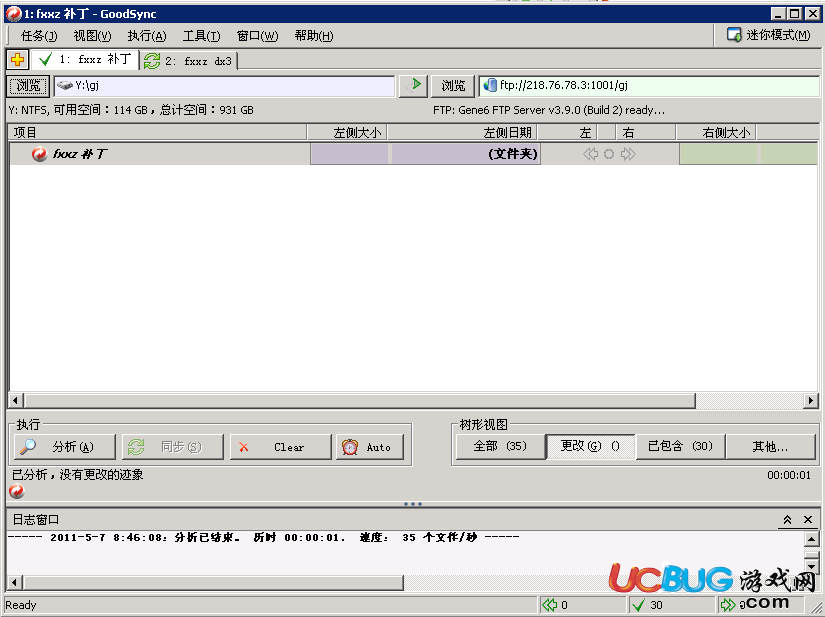Click the left side 浏览 browse button
Image resolution: width=825 pixels, height=617 pixels.
(x=28, y=86)
